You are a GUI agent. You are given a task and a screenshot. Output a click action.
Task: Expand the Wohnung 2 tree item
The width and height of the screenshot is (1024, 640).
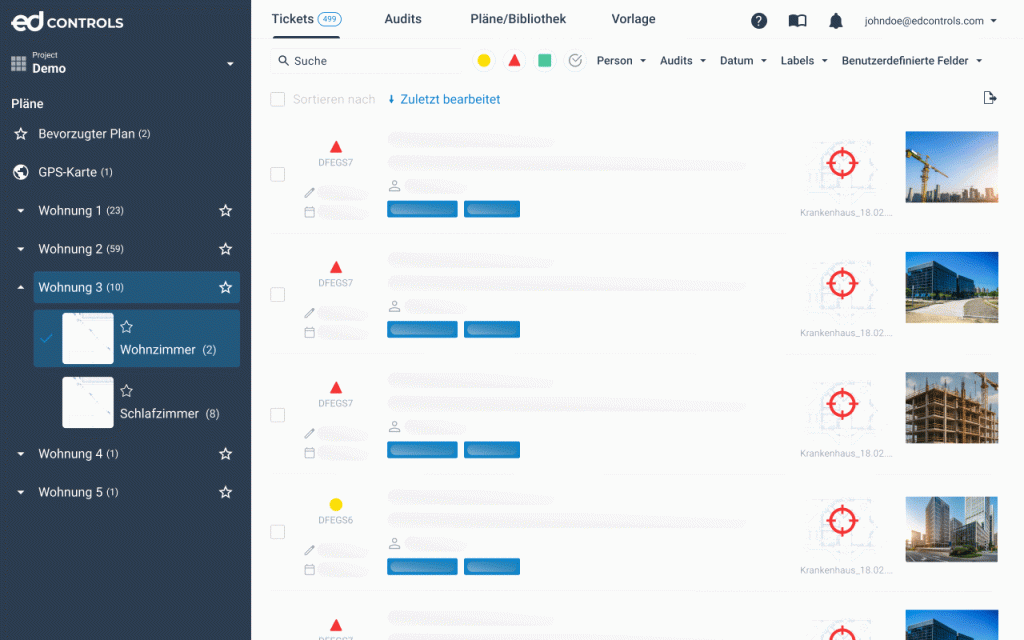point(21,249)
